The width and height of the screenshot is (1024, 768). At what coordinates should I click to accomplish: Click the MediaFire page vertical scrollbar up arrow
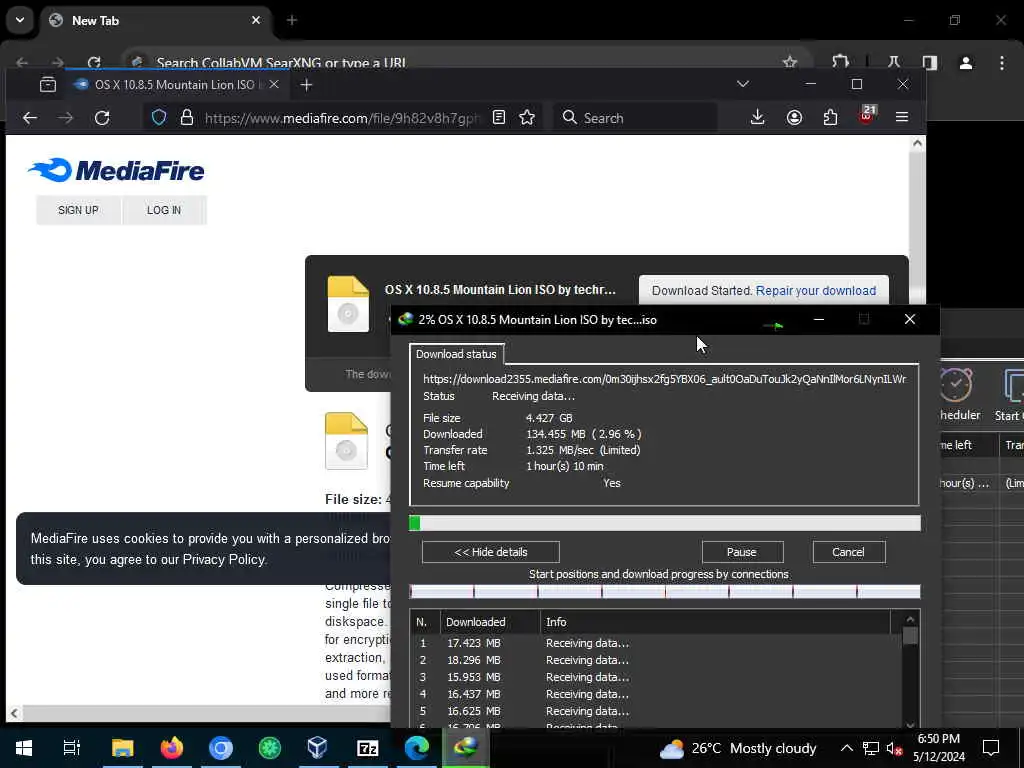coord(918,143)
